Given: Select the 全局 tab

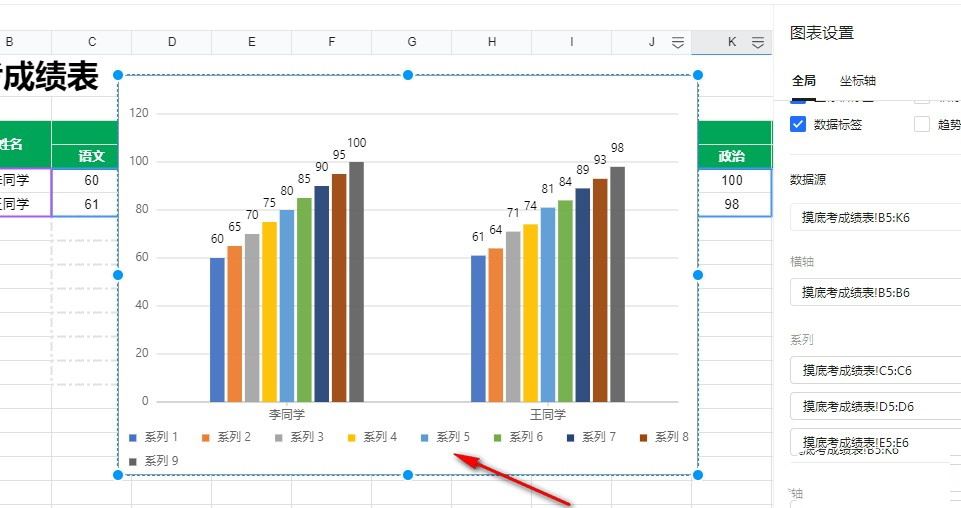Looking at the screenshot, I should (x=804, y=81).
